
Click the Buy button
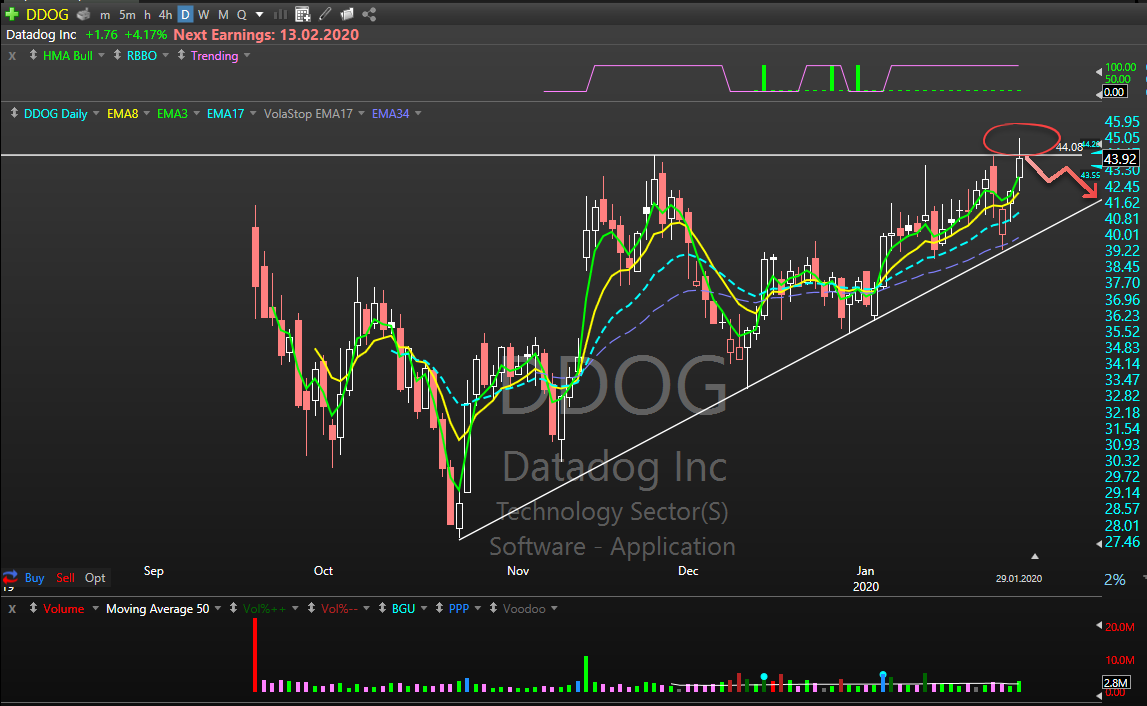pyautogui.click(x=35, y=578)
